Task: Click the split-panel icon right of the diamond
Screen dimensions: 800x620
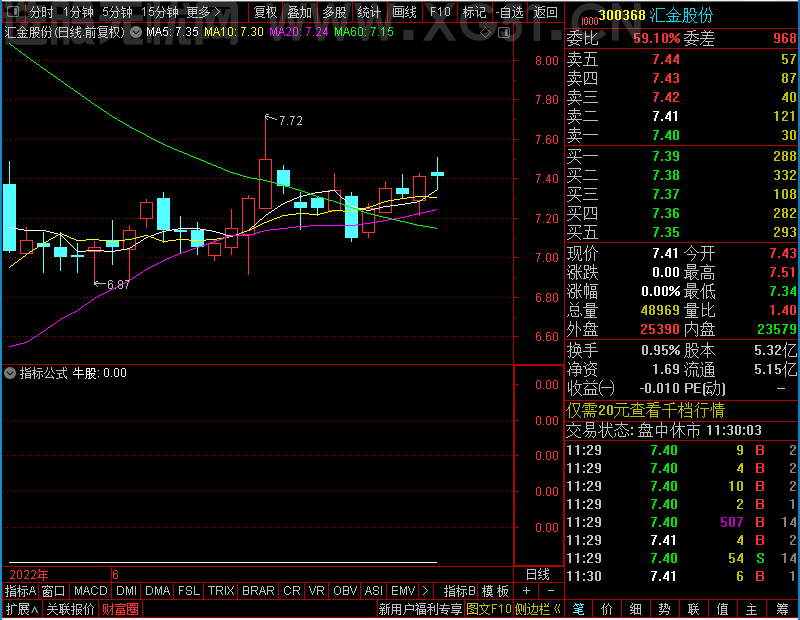Action: (x=504, y=33)
